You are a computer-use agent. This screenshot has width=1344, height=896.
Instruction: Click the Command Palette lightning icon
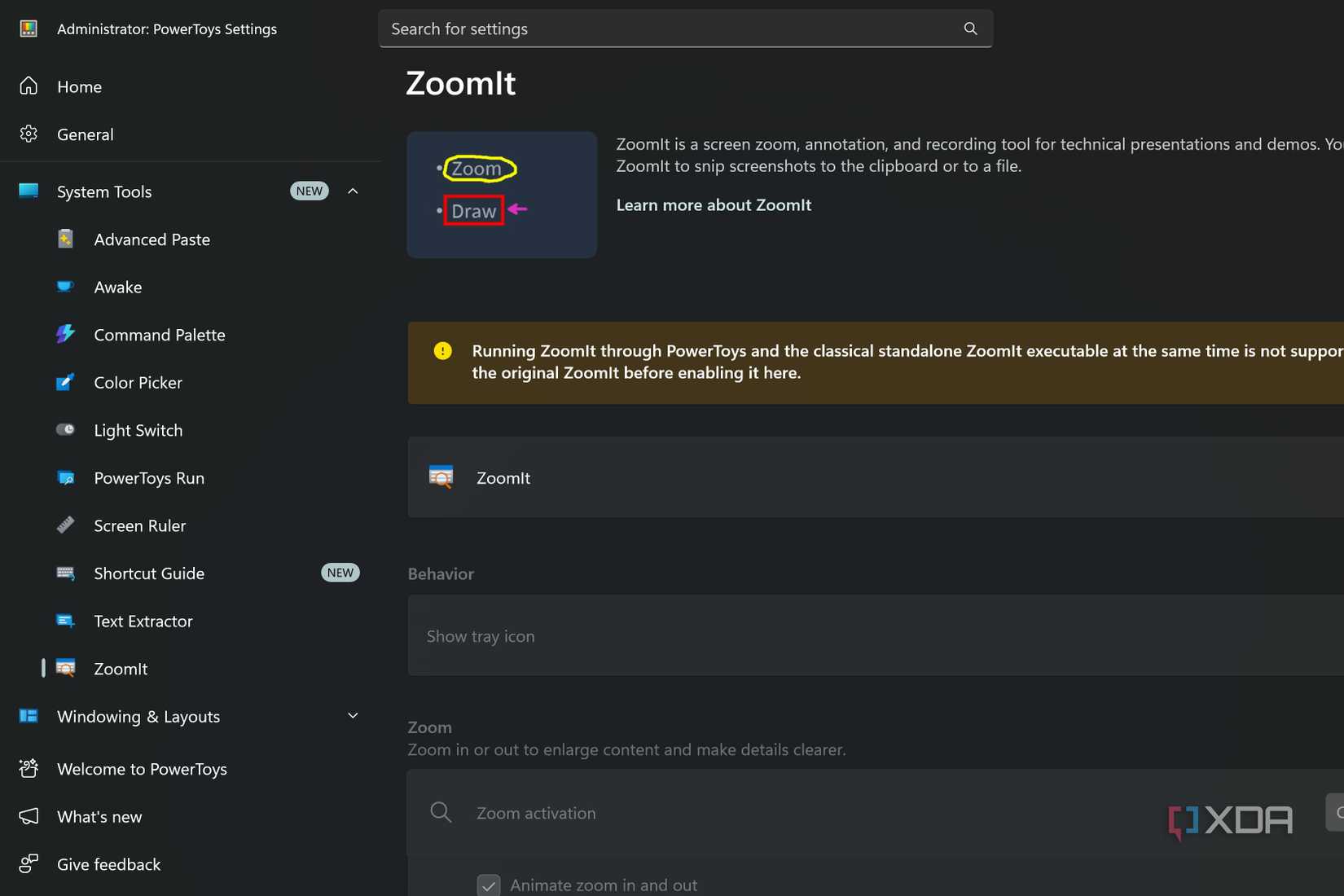coord(65,334)
